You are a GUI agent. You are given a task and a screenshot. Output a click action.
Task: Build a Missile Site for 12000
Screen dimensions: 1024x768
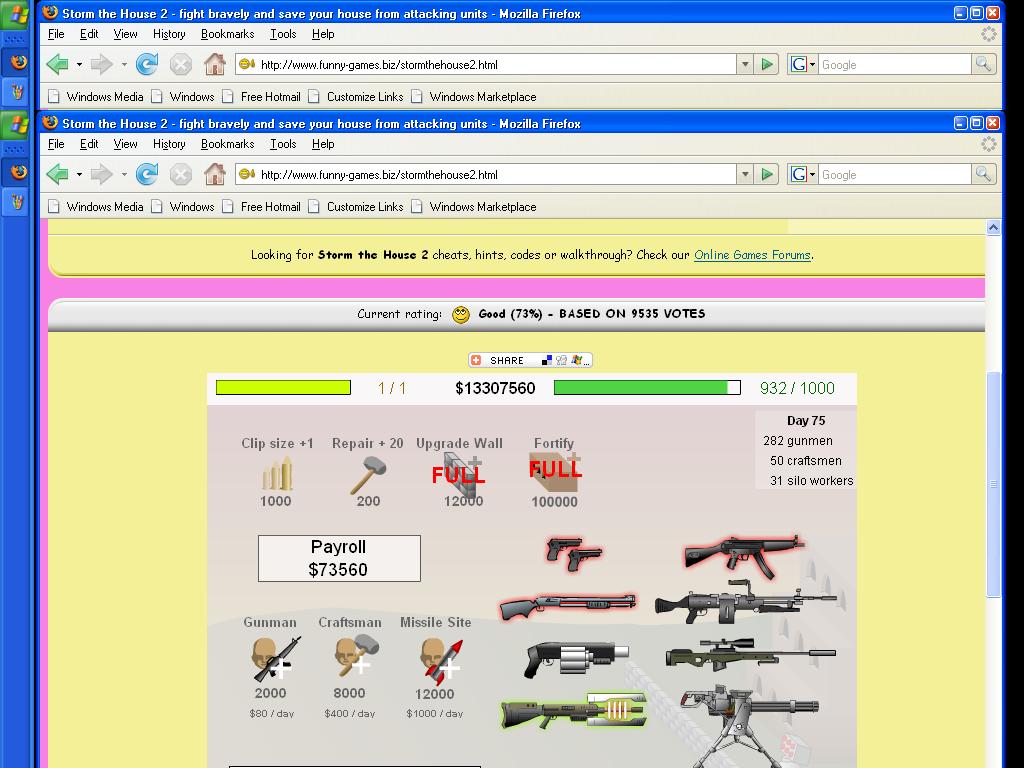(440, 660)
